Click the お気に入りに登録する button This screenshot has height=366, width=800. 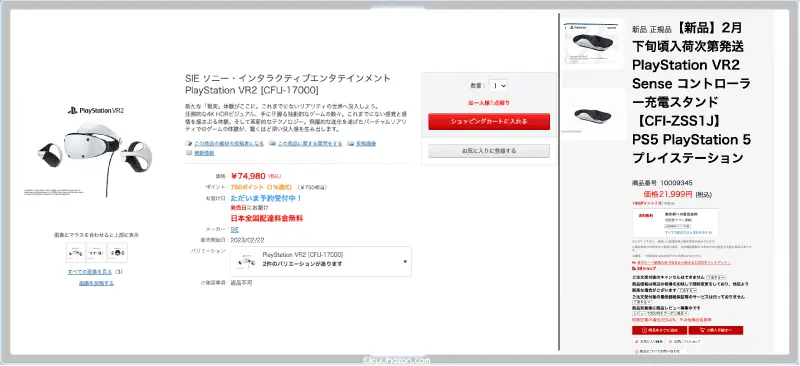(489, 151)
